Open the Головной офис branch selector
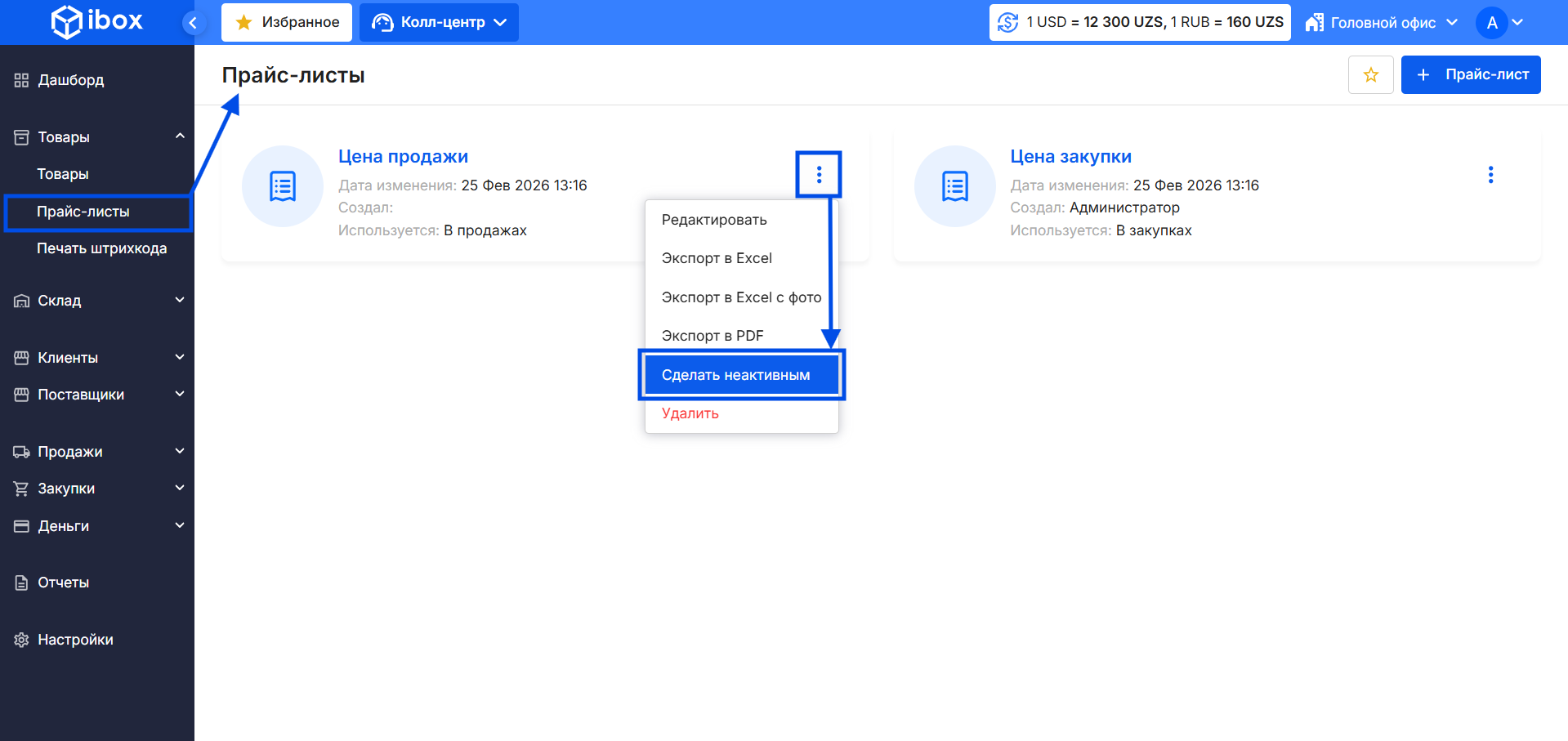Viewport: 1568px width, 741px height. 1381,23
